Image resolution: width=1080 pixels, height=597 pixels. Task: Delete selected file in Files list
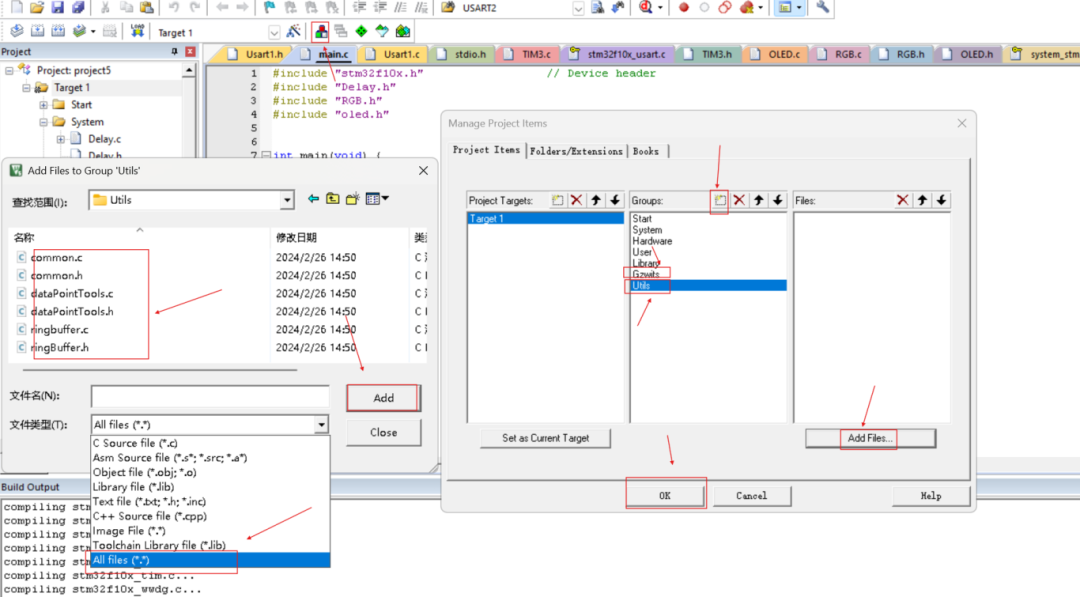(x=902, y=200)
